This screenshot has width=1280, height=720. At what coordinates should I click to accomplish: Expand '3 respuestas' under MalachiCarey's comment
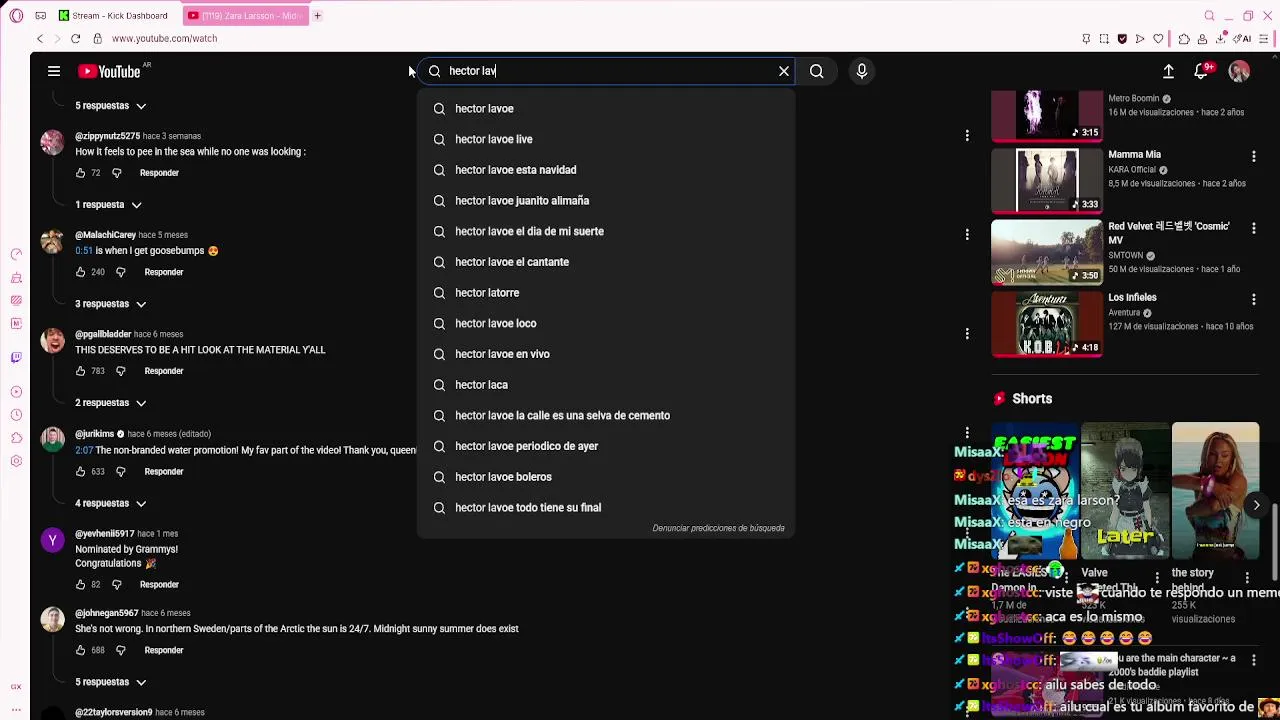[x=111, y=304]
